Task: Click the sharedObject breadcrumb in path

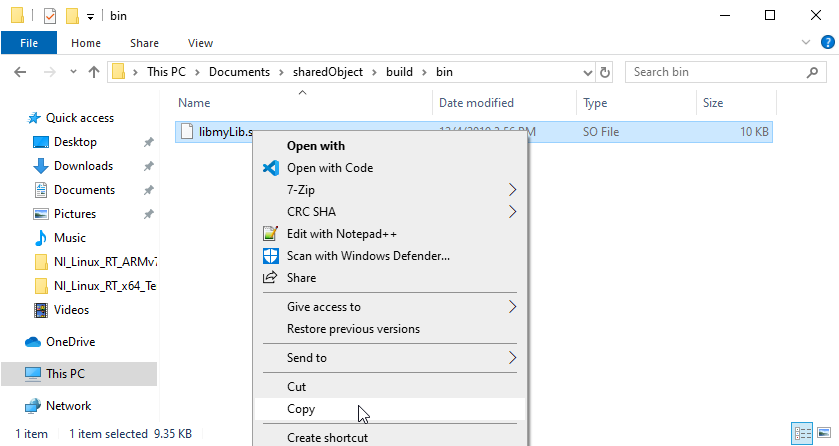Action: tap(323, 72)
